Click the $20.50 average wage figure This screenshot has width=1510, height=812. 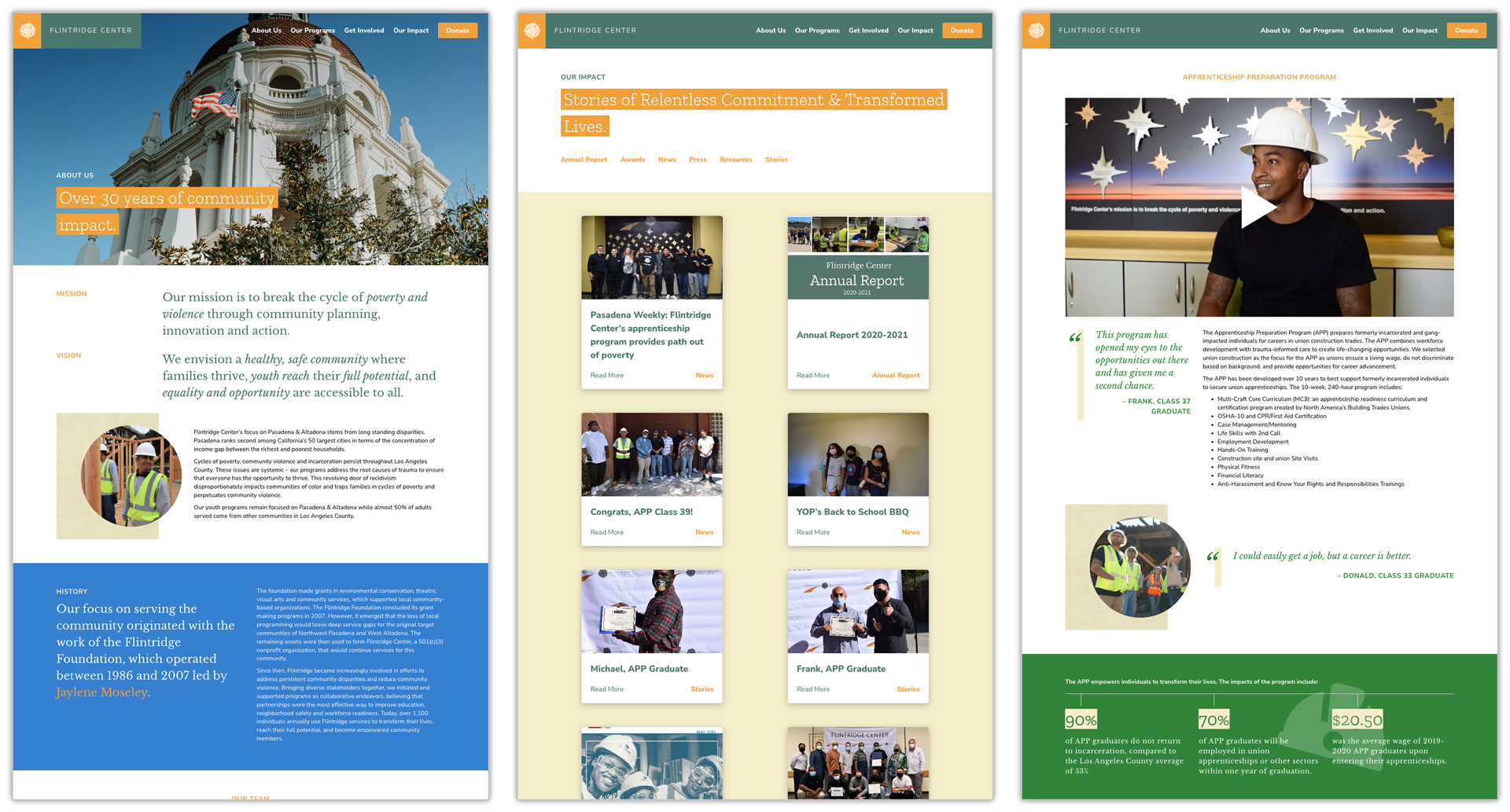coord(1357,720)
